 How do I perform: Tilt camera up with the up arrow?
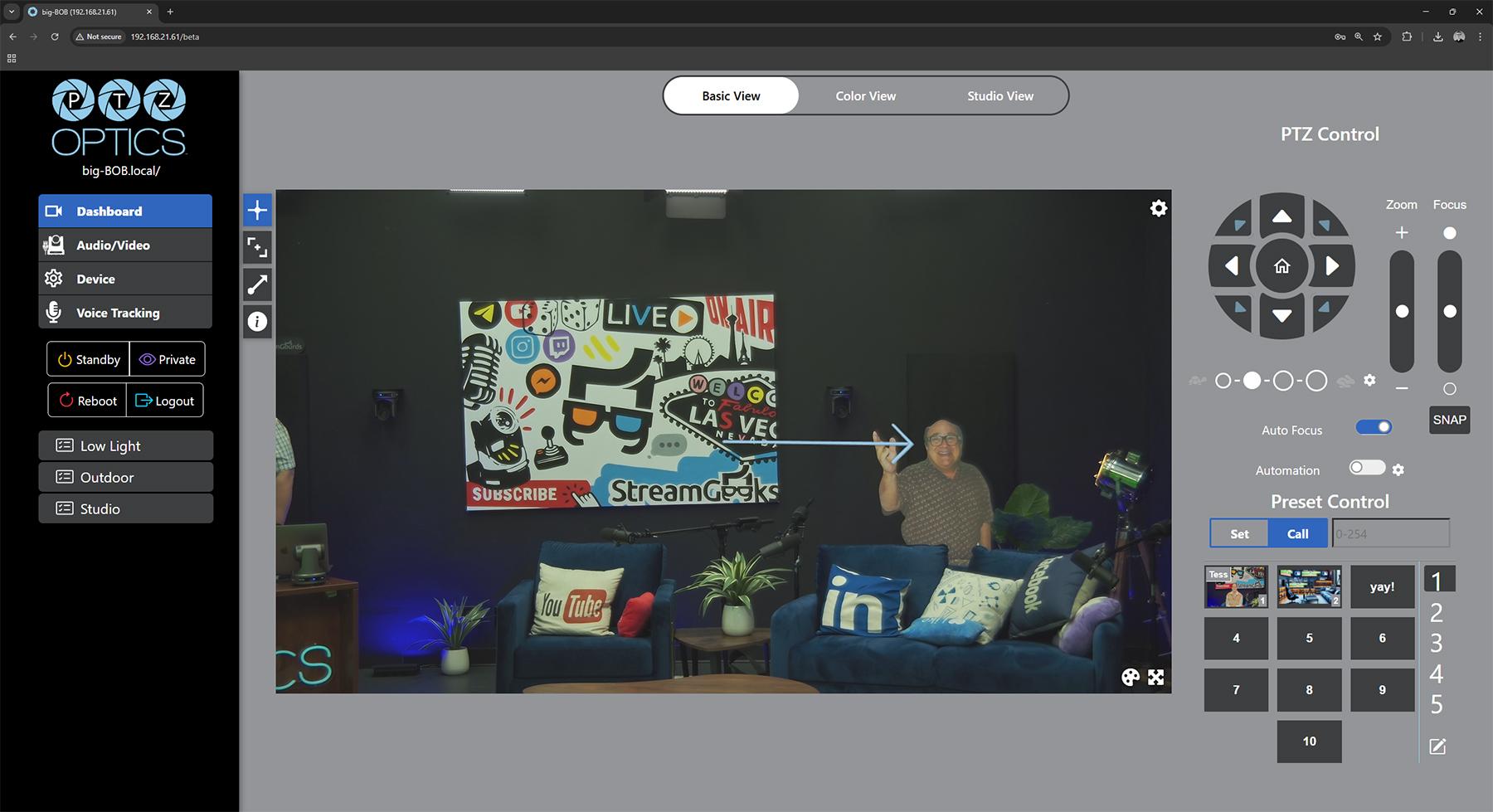[x=1282, y=216]
